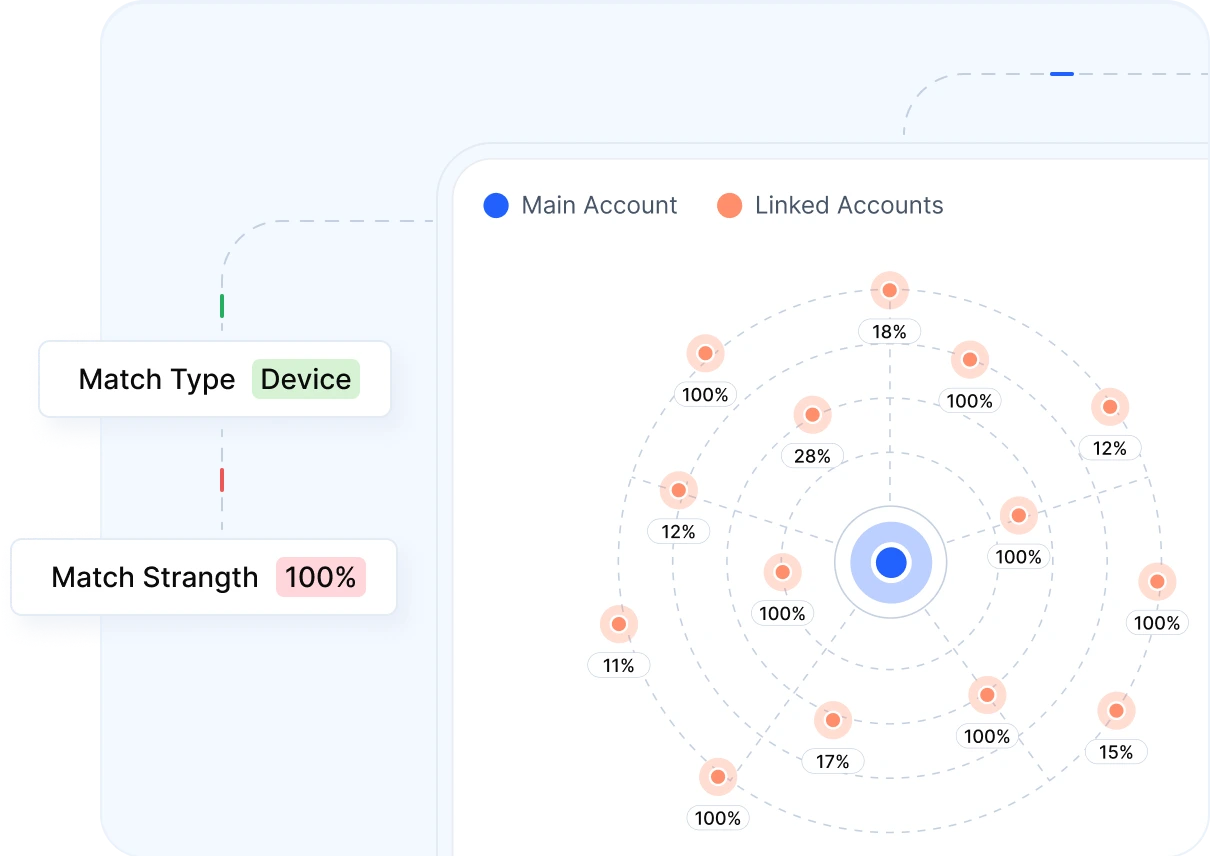Select the central blue main account node
Viewport: 1210px width, 856px height.
click(x=891, y=563)
